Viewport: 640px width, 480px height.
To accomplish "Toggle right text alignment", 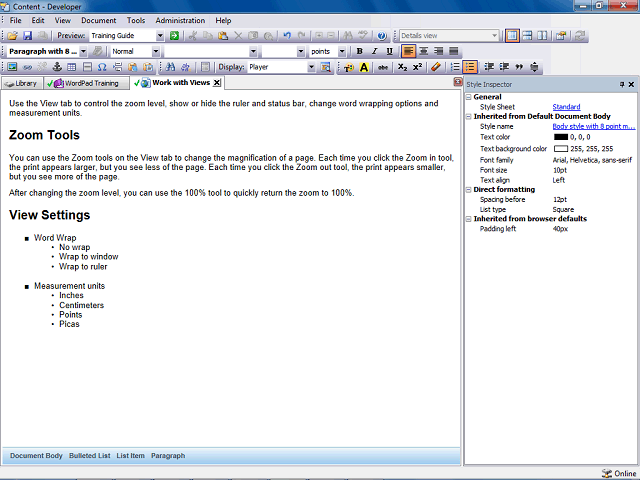I will tap(438, 51).
